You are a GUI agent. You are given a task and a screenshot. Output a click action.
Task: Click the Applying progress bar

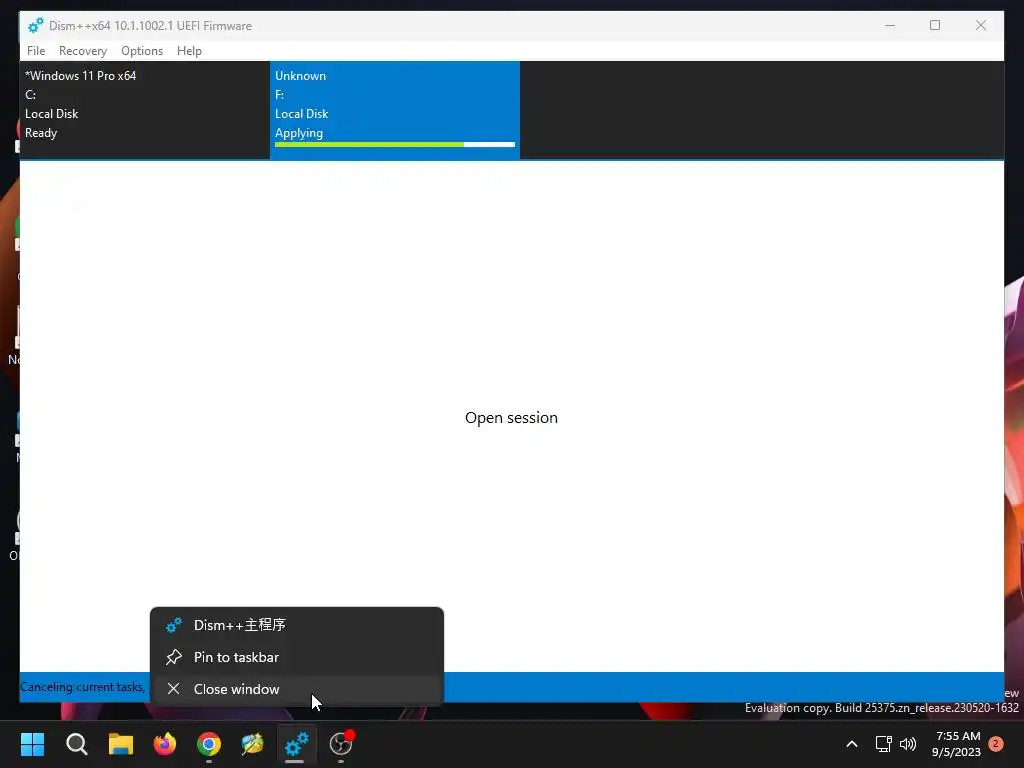(395, 144)
